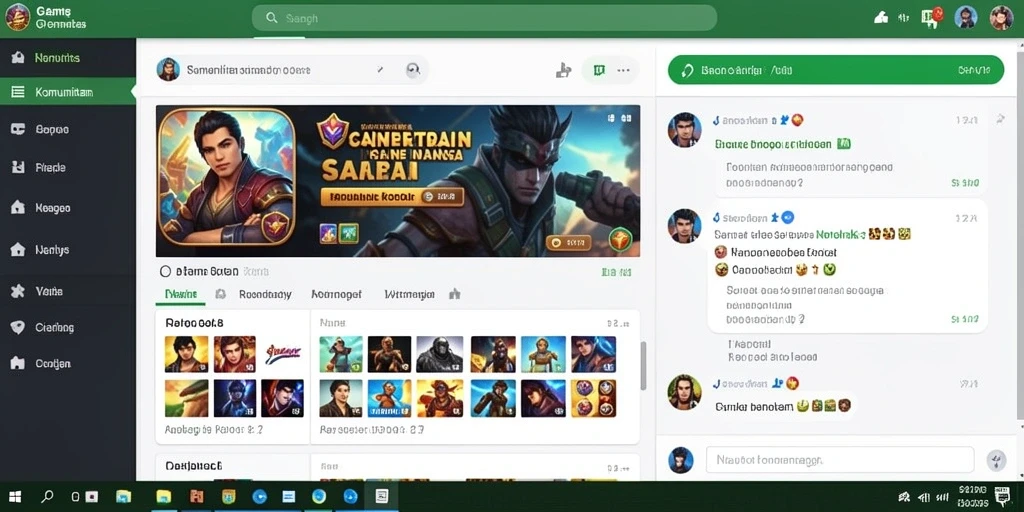Click the taskbar search magnifier
1024x512 pixels.
[x=47, y=497]
